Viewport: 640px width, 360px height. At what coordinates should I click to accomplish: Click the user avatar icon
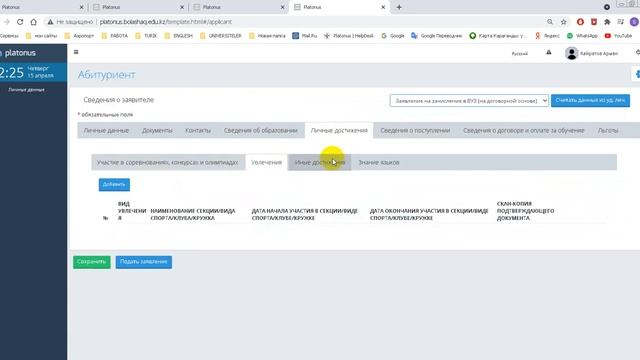[x=571, y=53]
